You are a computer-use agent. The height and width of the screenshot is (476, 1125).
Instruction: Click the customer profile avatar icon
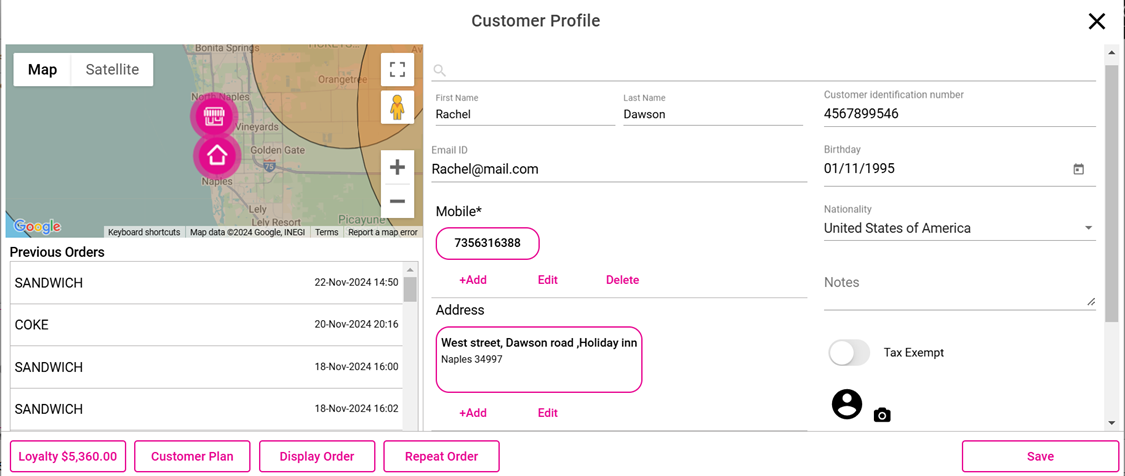click(847, 404)
